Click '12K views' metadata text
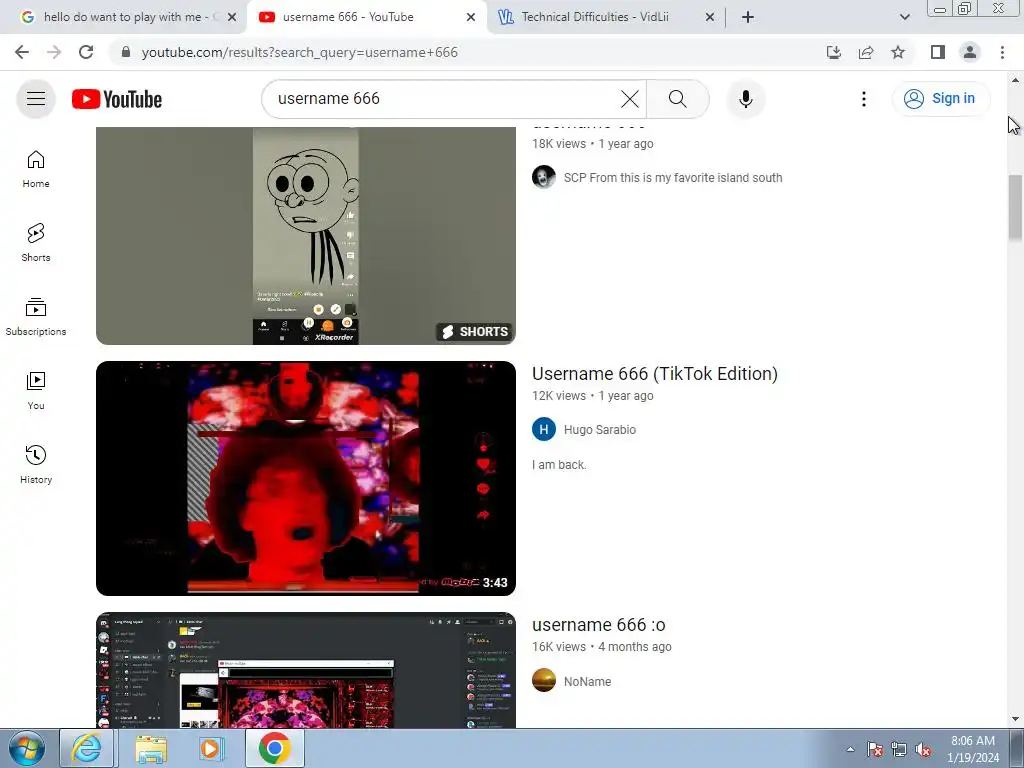Screen dimensions: 1024x768 tap(558, 396)
